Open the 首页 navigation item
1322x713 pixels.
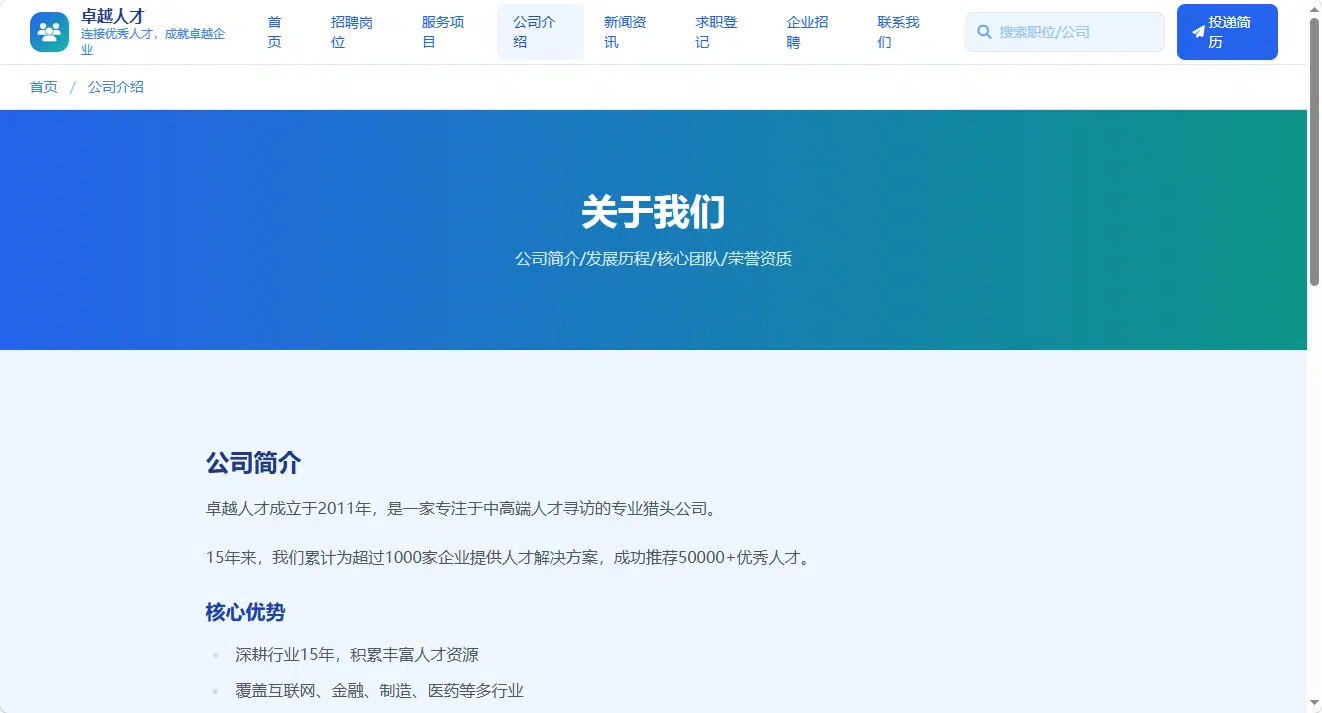click(275, 32)
